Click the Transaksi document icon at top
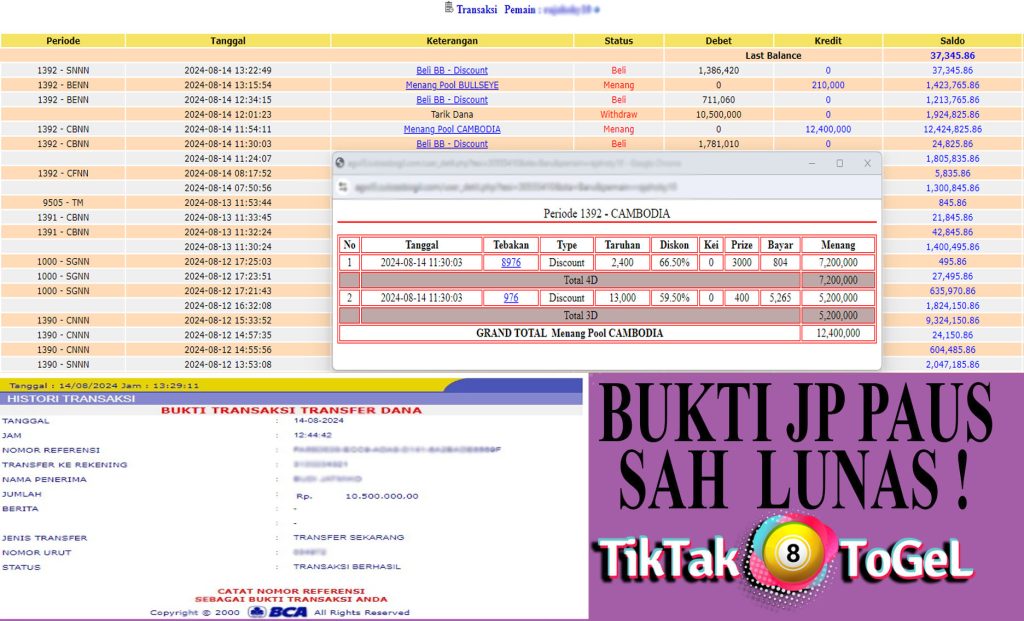 [x=448, y=8]
